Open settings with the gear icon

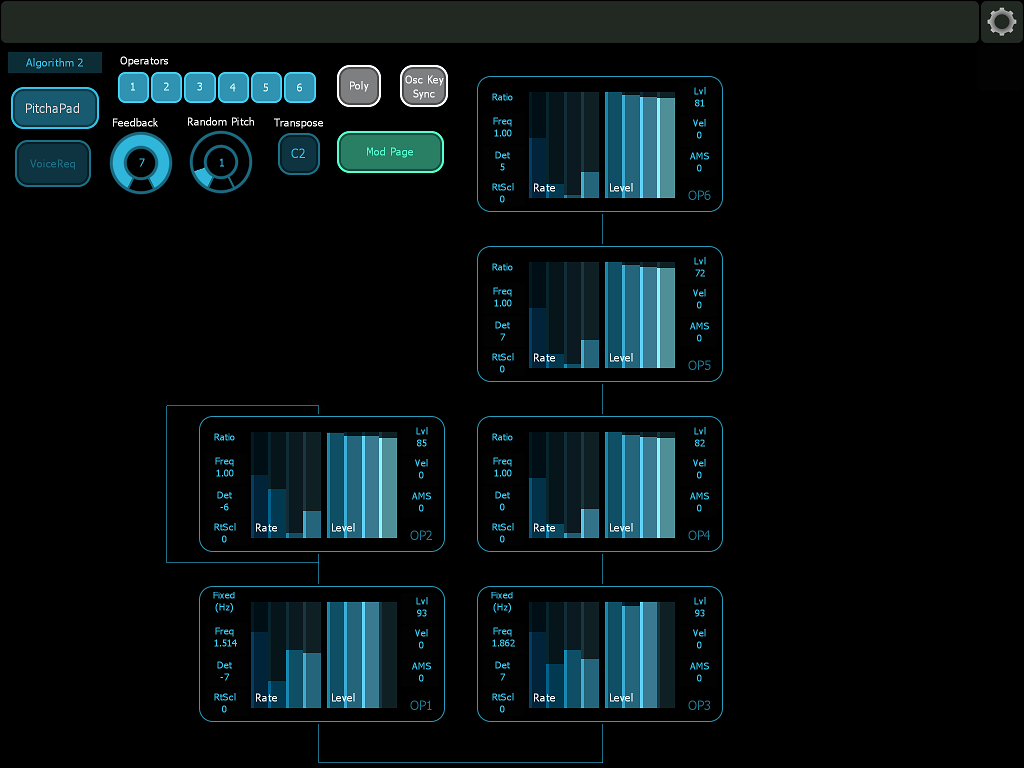1001,22
